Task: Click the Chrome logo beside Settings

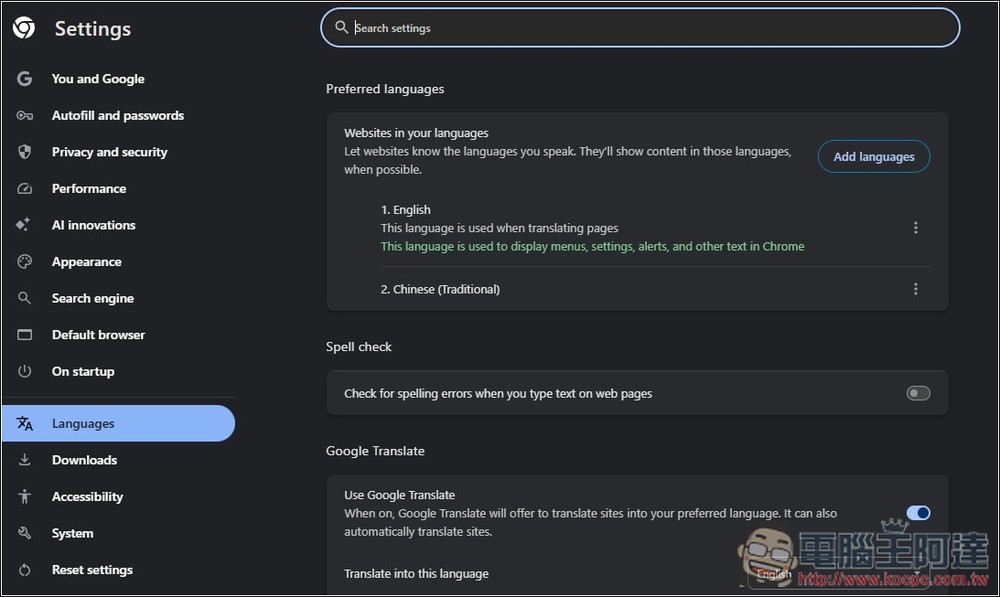Action: [x=24, y=28]
